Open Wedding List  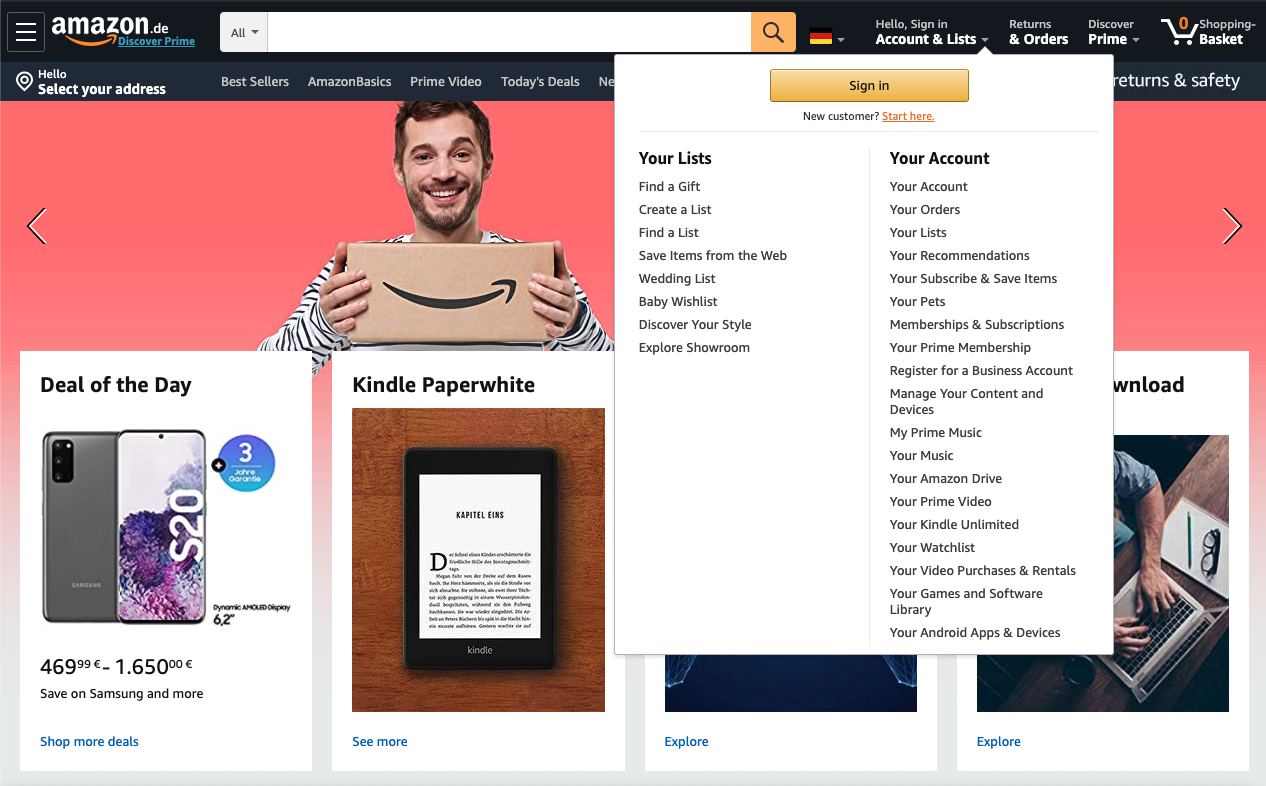click(x=677, y=278)
